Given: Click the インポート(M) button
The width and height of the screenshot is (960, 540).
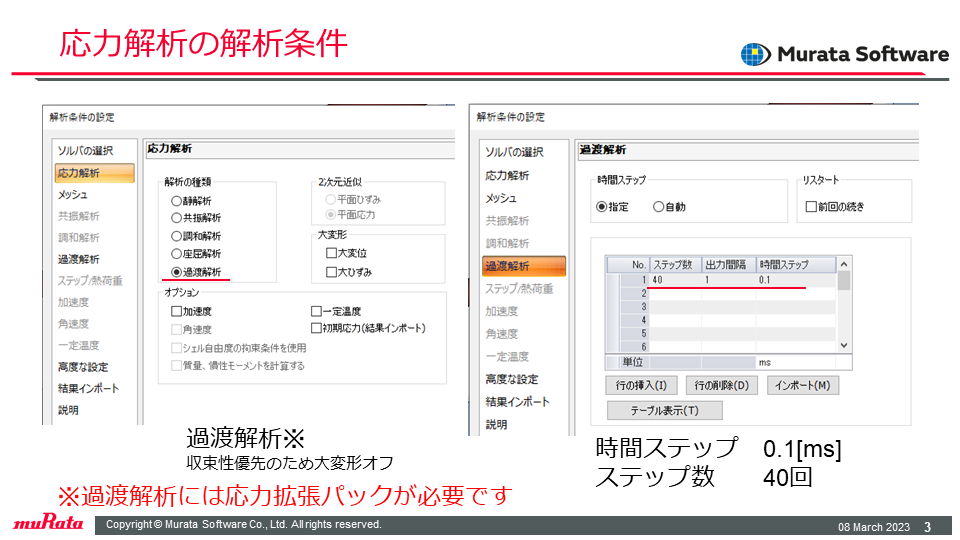Looking at the screenshot, I should (803, 386).
